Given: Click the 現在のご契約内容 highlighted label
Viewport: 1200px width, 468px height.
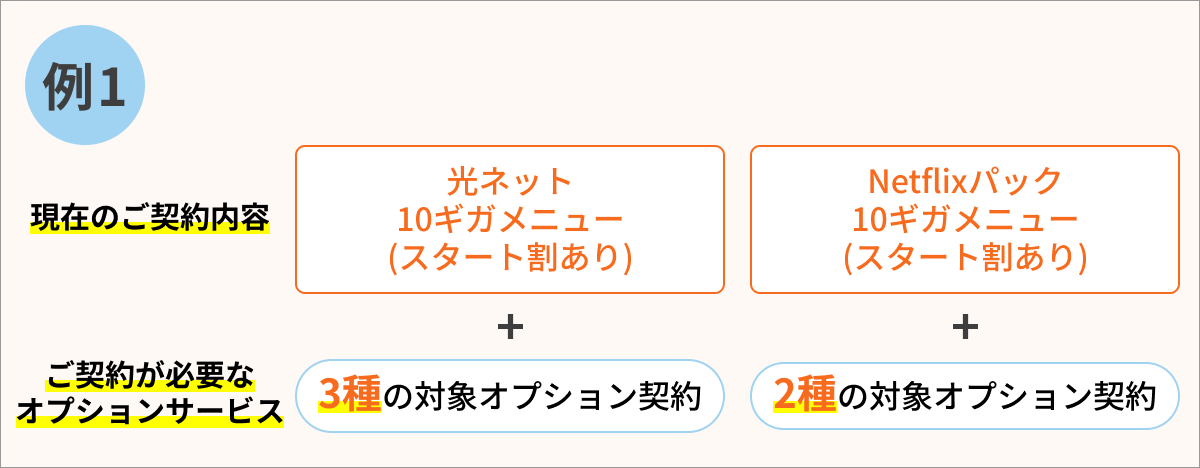Looking at the screenshot, I should (x=149, y=218).
